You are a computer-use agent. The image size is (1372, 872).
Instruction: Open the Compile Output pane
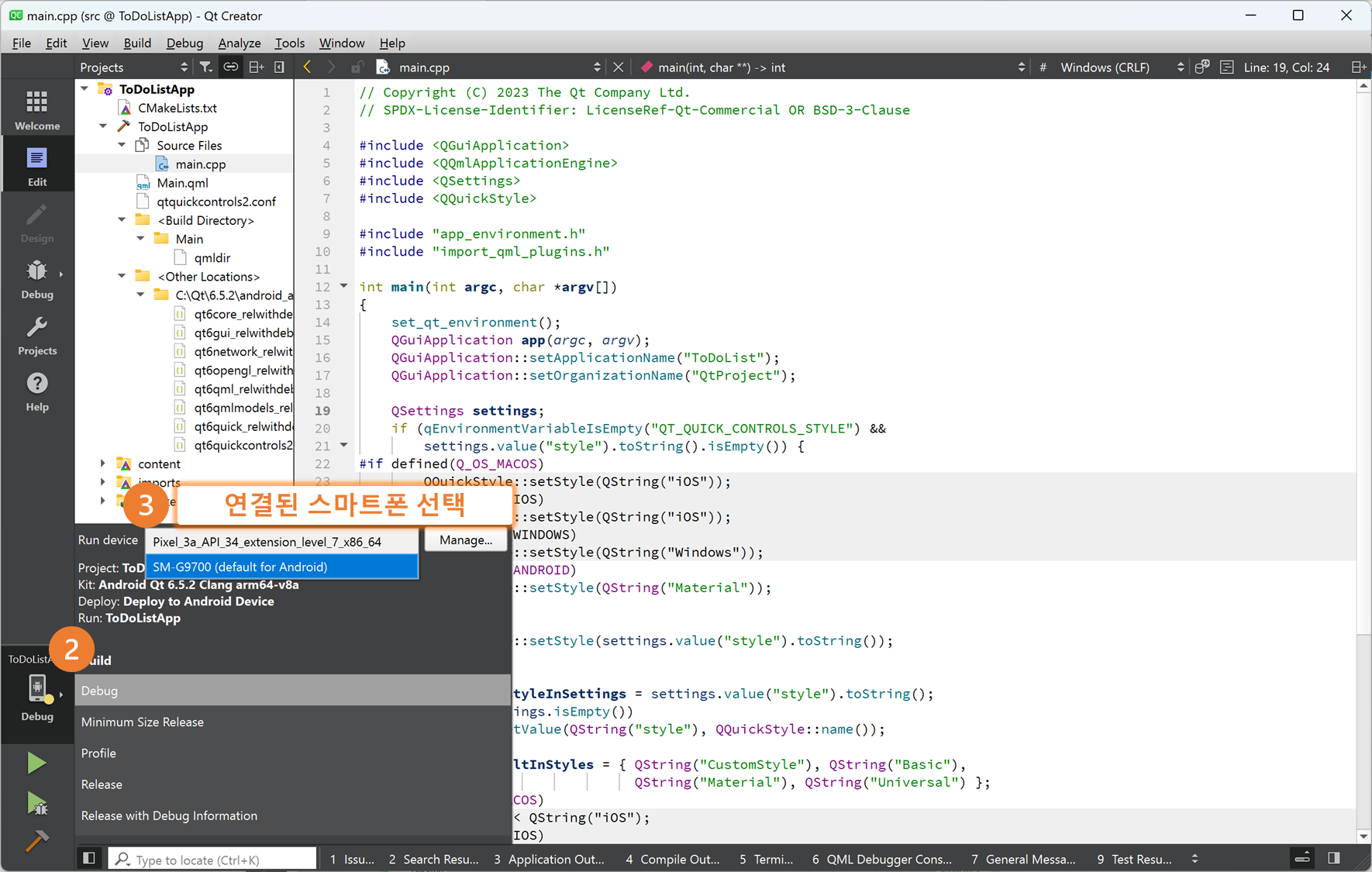[x=673, y=859]
